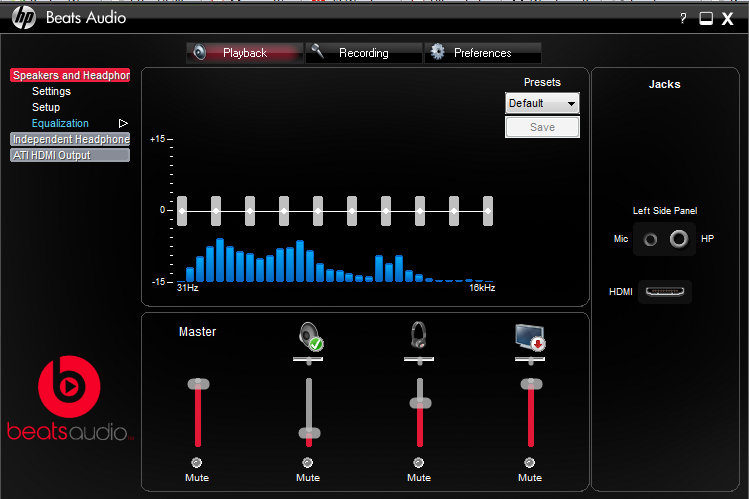Click the speaker icon on the Playback tab

(200, 52)
